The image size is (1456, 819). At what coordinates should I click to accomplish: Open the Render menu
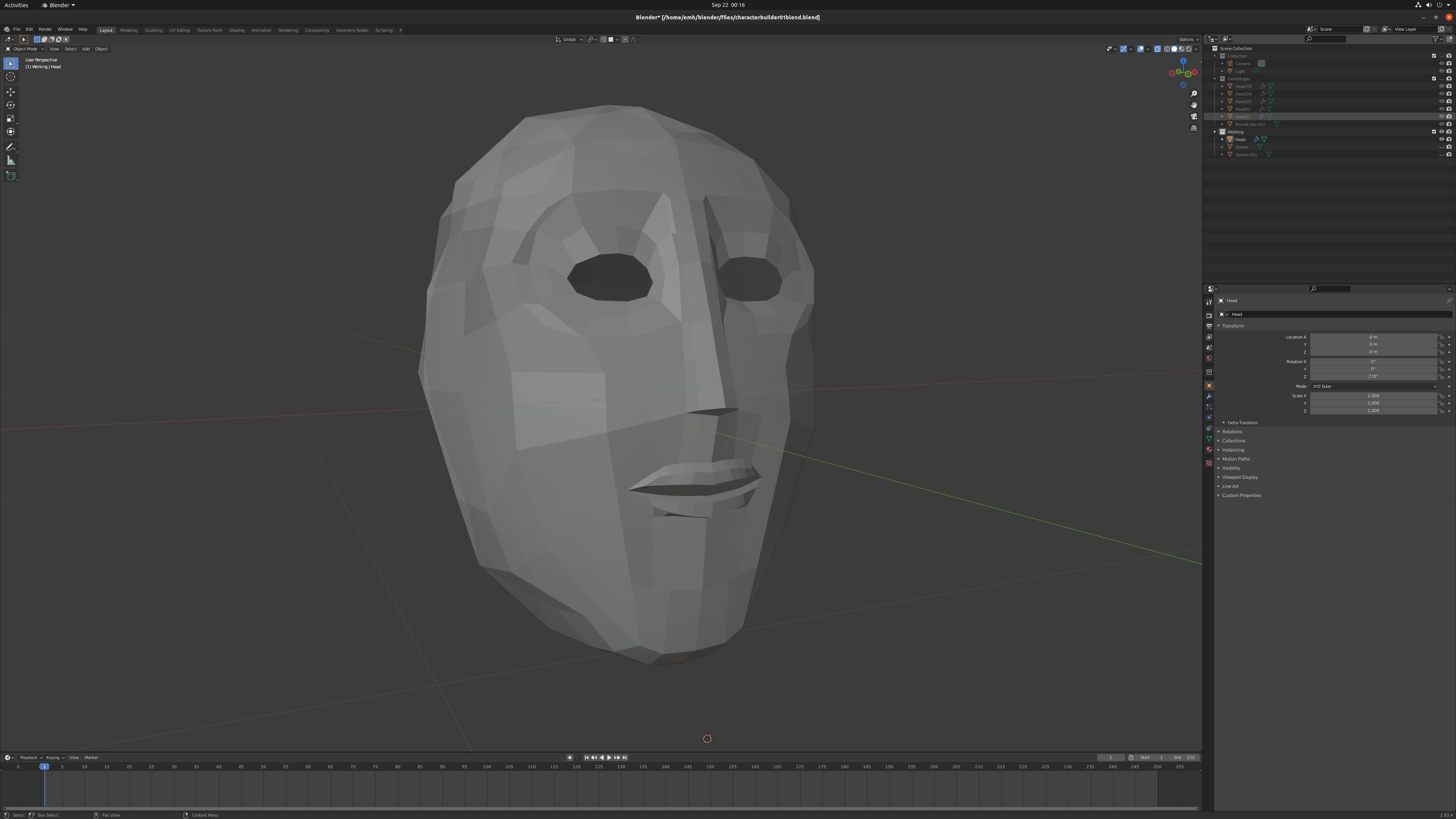45,30
